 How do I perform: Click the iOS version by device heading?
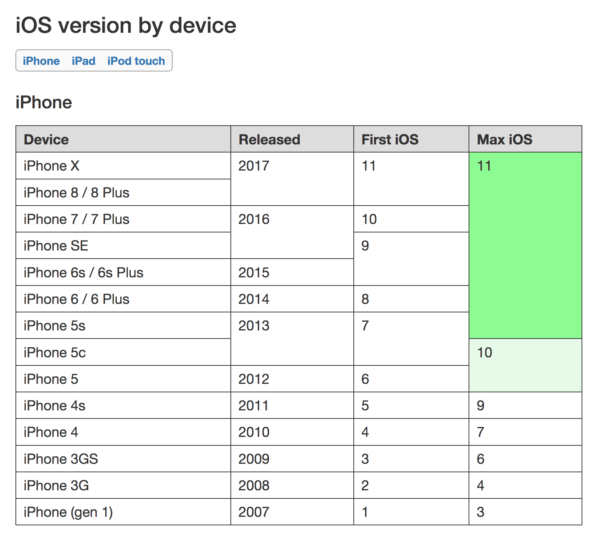coord(126,25)
